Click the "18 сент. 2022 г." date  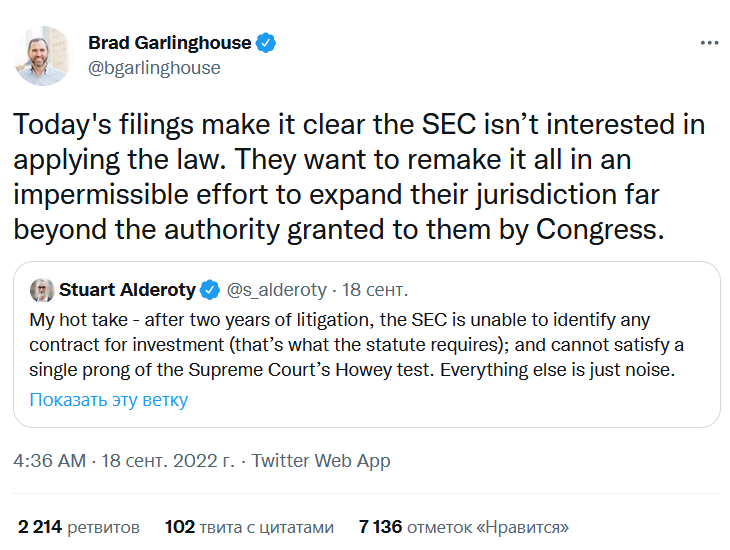point(168,461)
